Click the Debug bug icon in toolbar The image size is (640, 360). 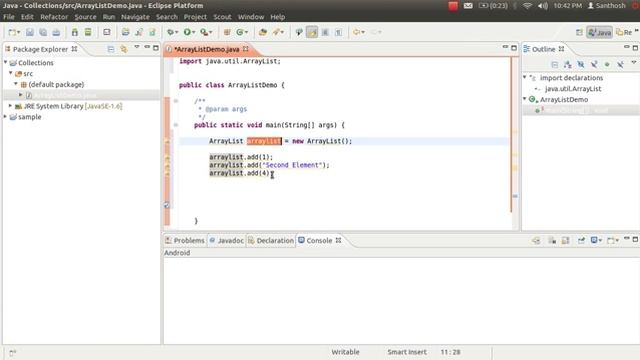point(171,32)
